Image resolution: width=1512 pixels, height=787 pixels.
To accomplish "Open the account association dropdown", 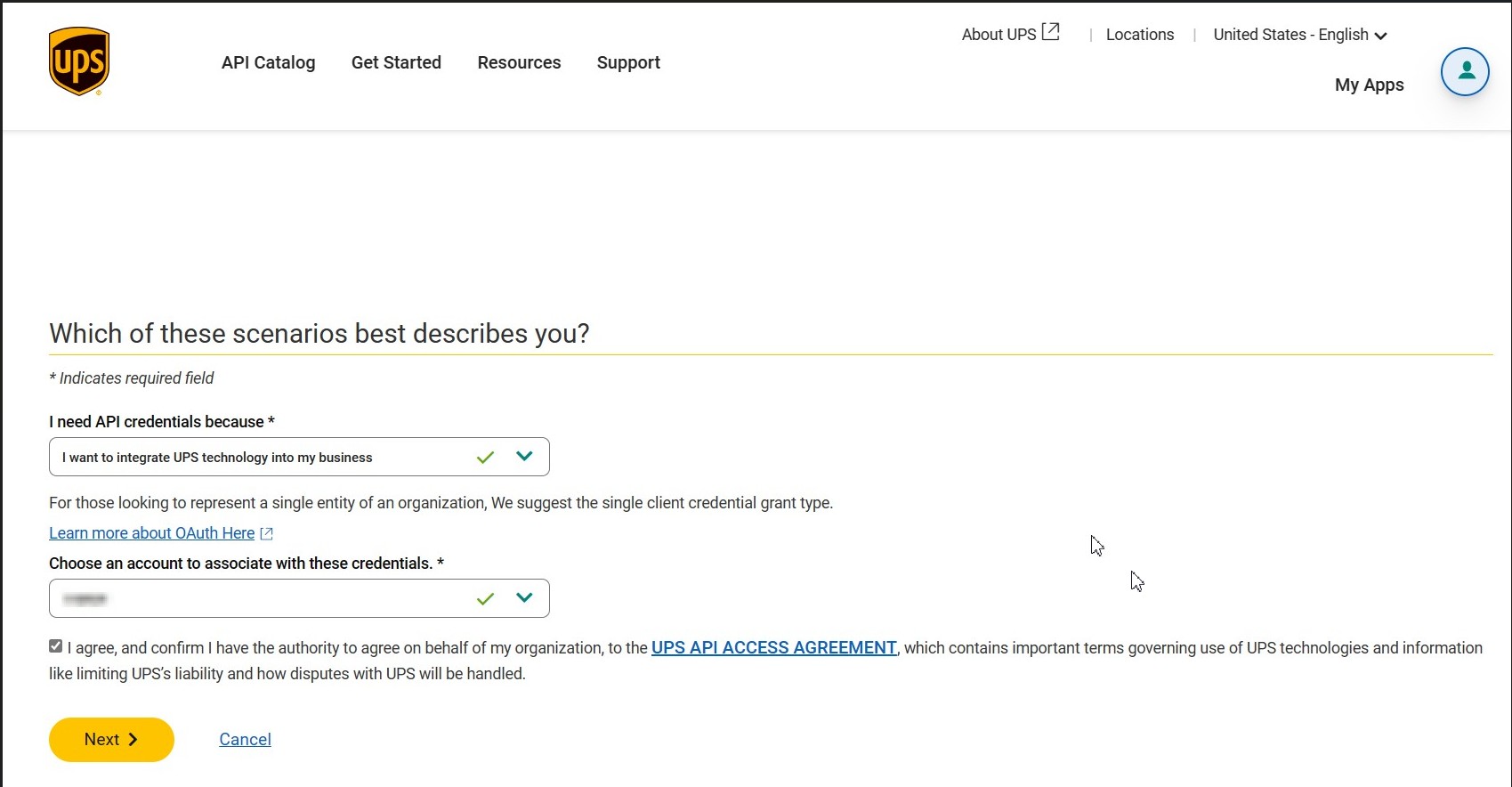I will [x=299, y=598].
